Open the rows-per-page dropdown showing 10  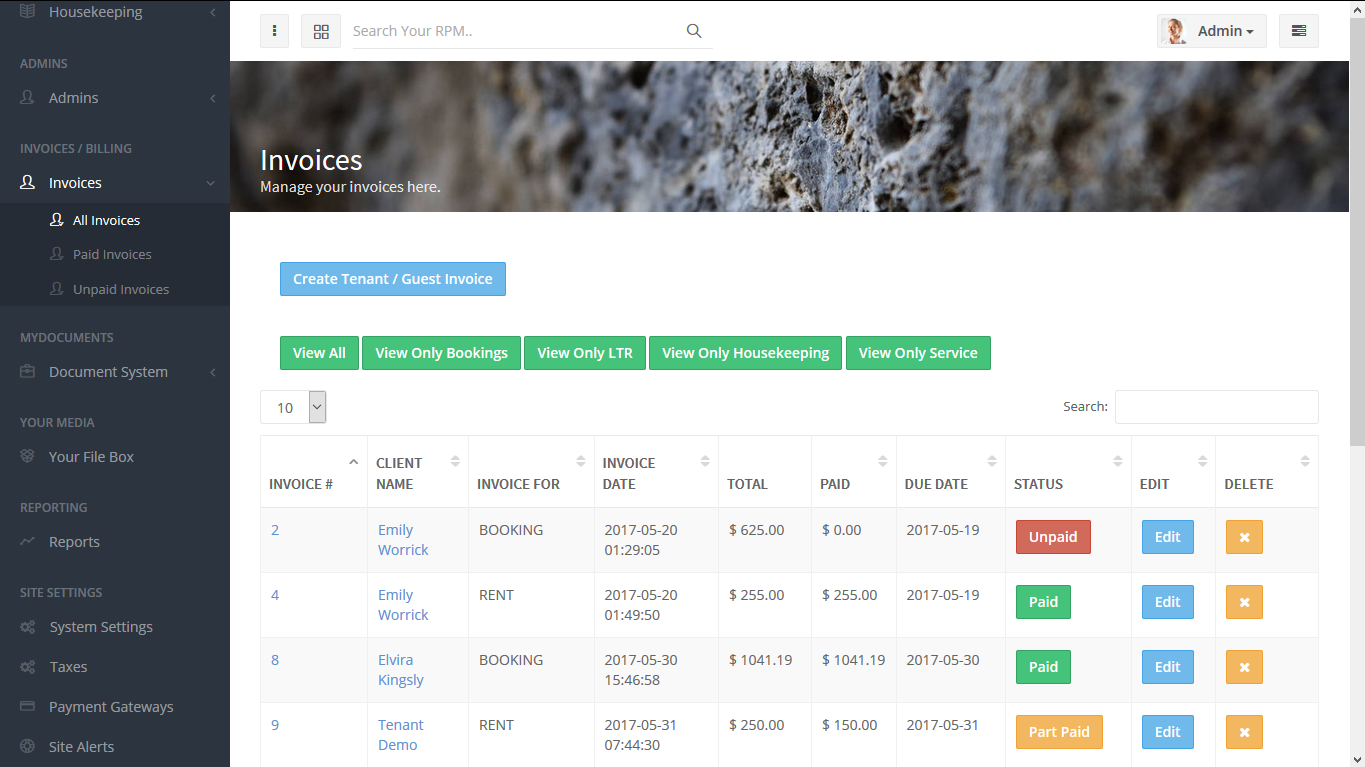tap(293, 407)
